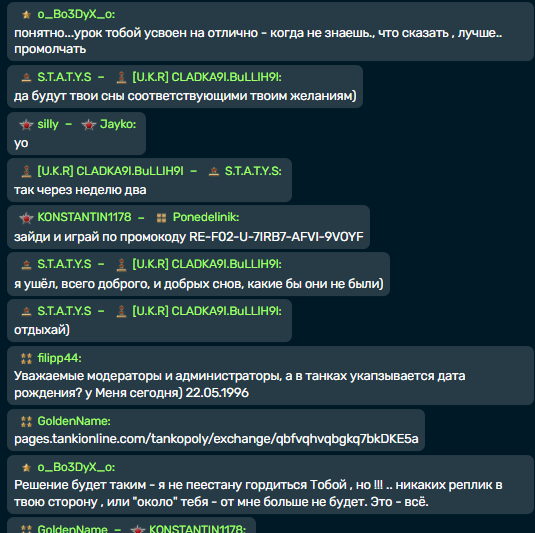This screenshot has width=535, height=533.
Task: Click CLADKA9I.BuLLIH9I rank icon in "так через неделю два" message
Action: 26,171
